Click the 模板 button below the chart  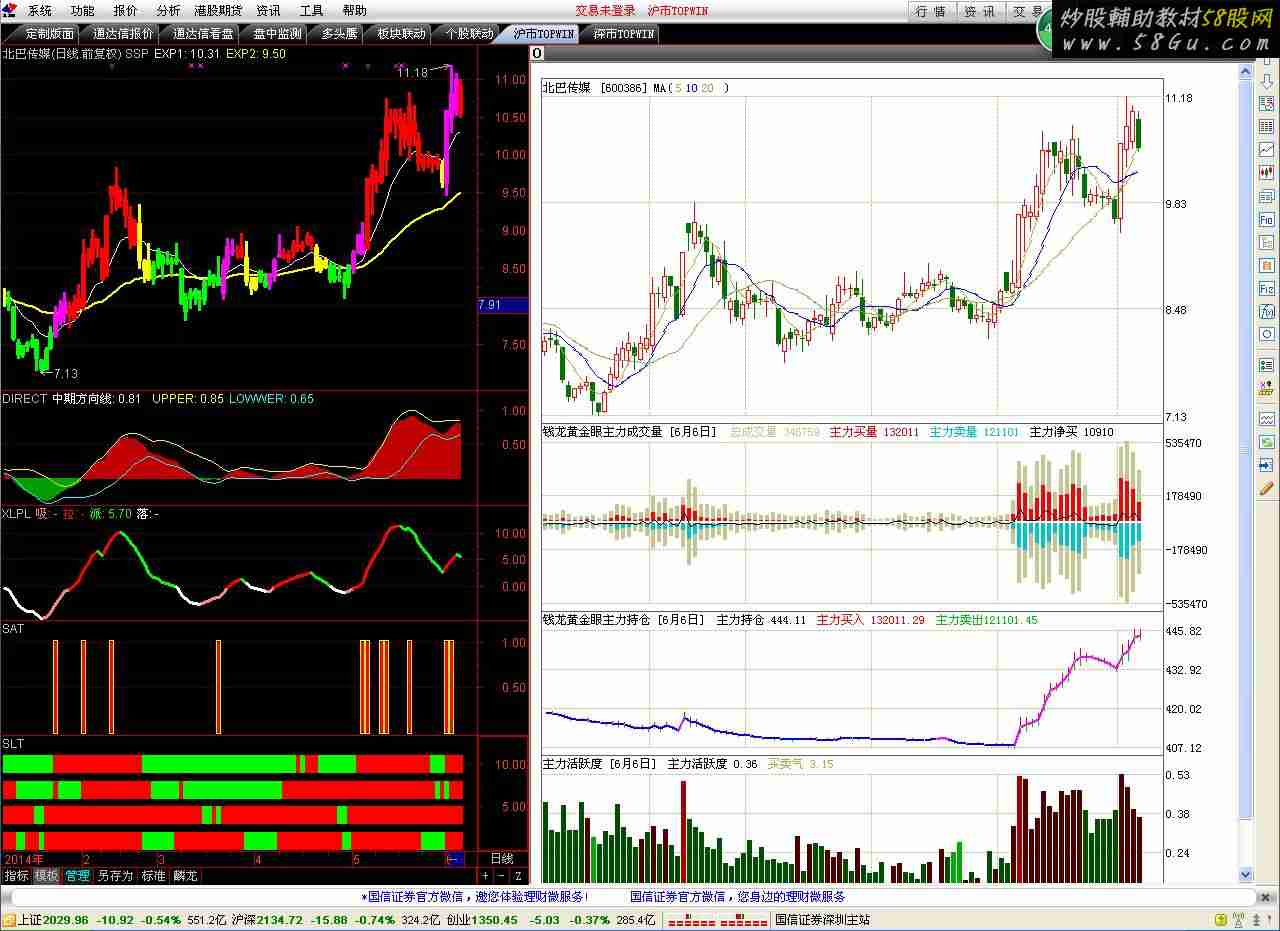(46, 876)
